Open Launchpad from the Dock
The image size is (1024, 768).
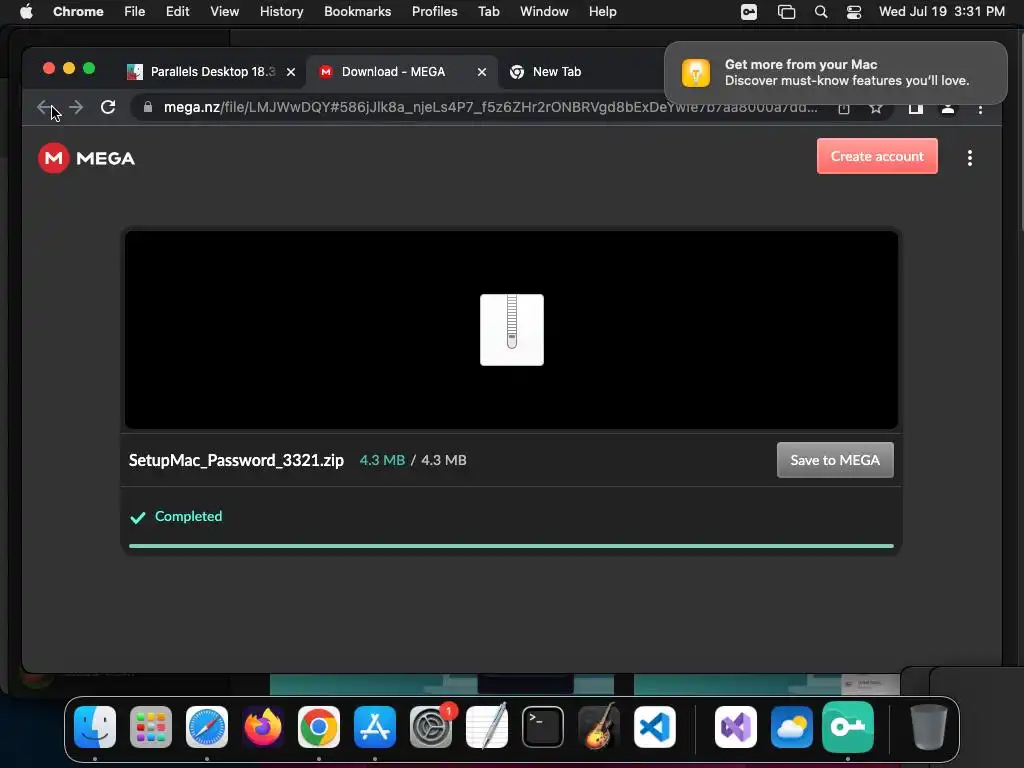(x=151, y=727)
